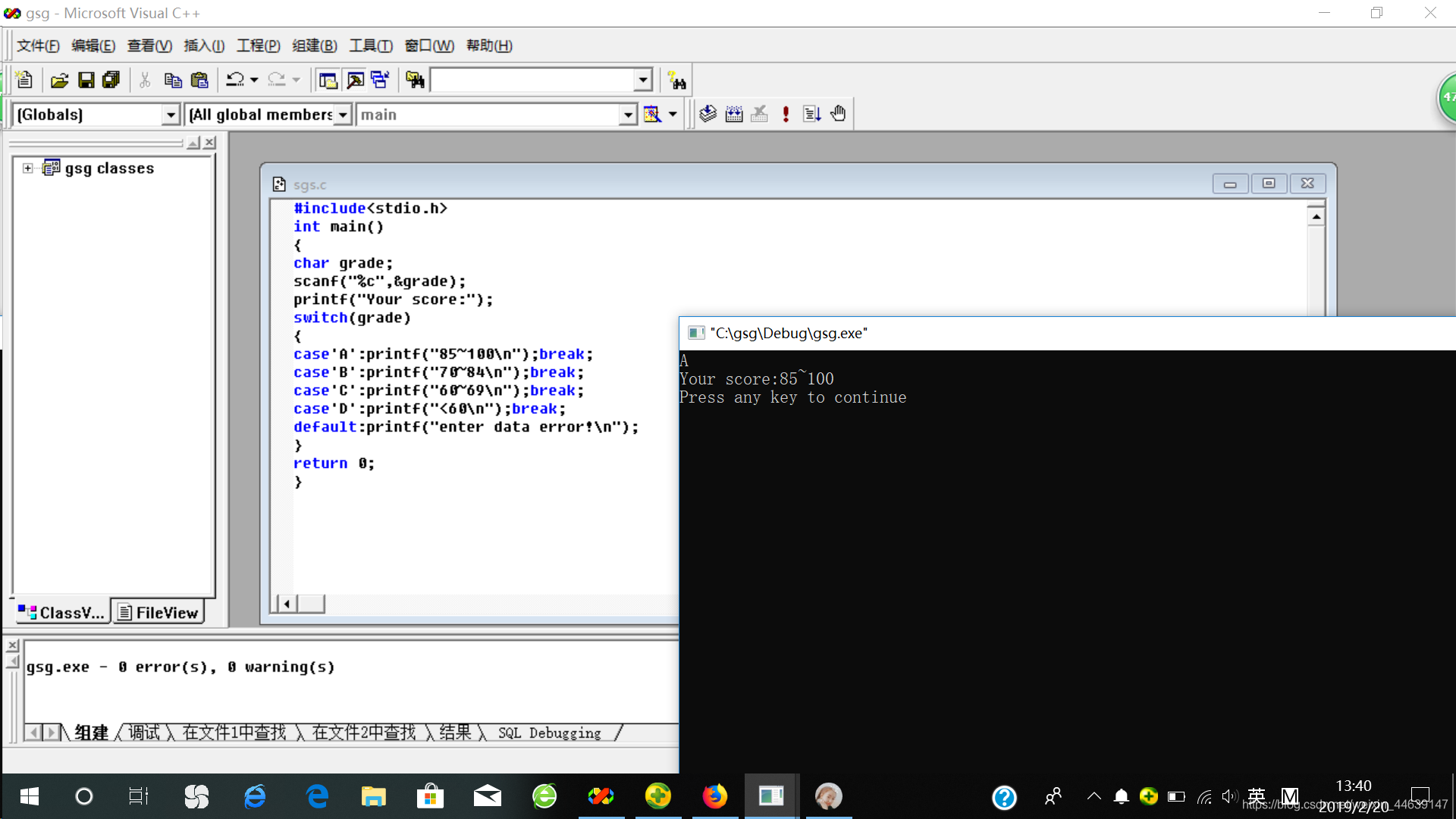Select the SQL Debugging output tab
Screen dimensions: 1456x819
(x=550, y=733)
